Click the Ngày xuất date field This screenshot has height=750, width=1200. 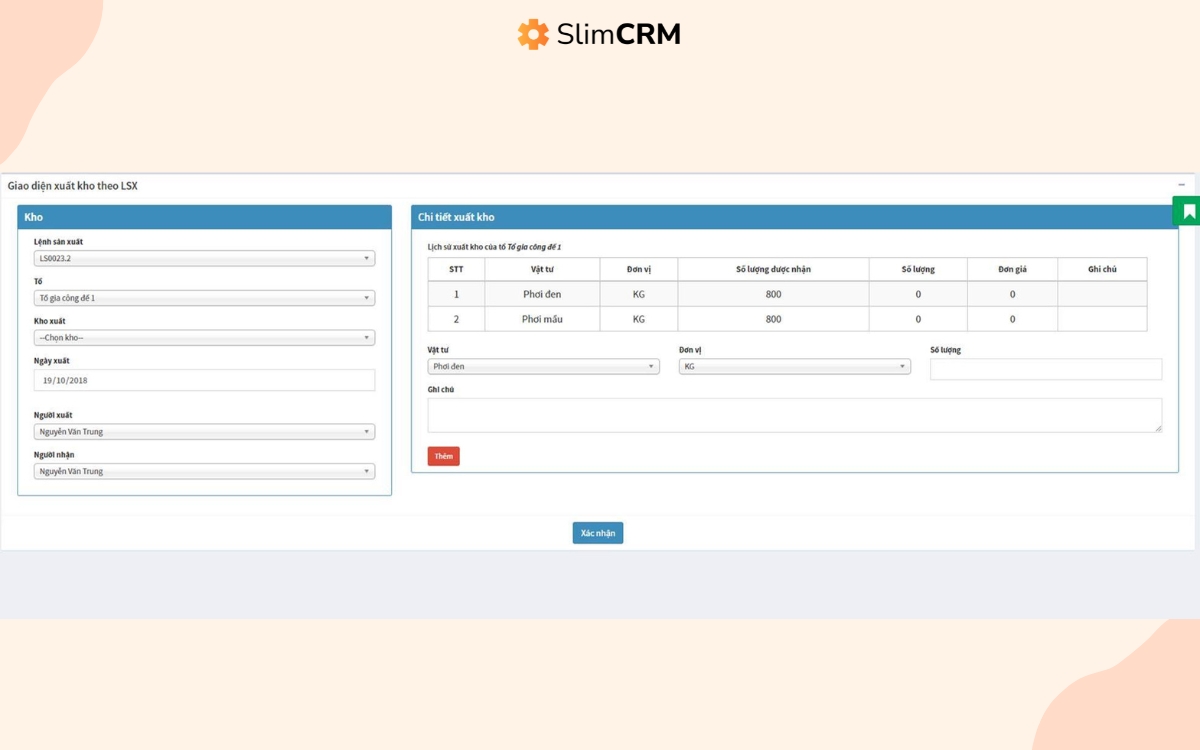(x=204, y=380)
